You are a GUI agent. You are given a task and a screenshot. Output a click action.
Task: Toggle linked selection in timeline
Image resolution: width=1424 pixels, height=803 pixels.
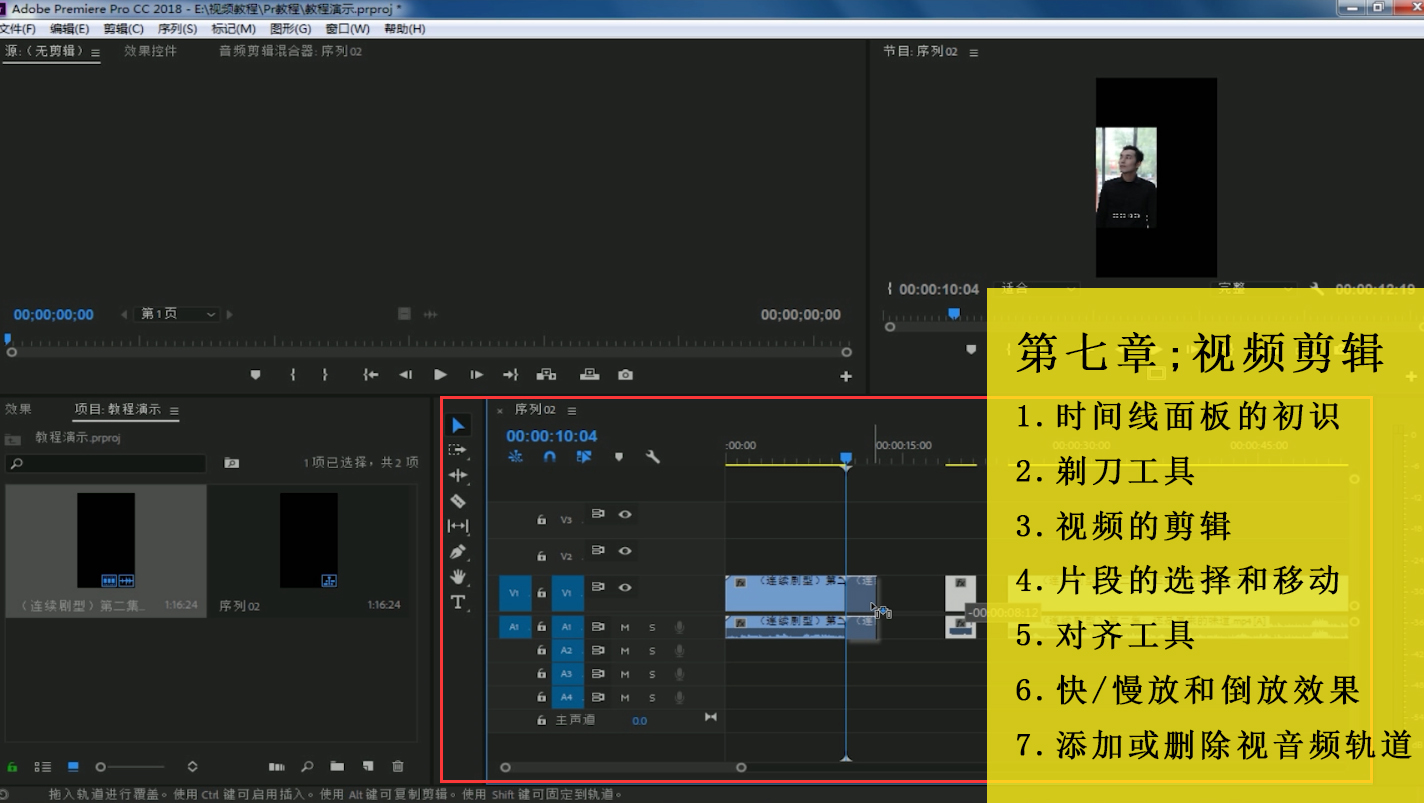click(x=584, y=457)
